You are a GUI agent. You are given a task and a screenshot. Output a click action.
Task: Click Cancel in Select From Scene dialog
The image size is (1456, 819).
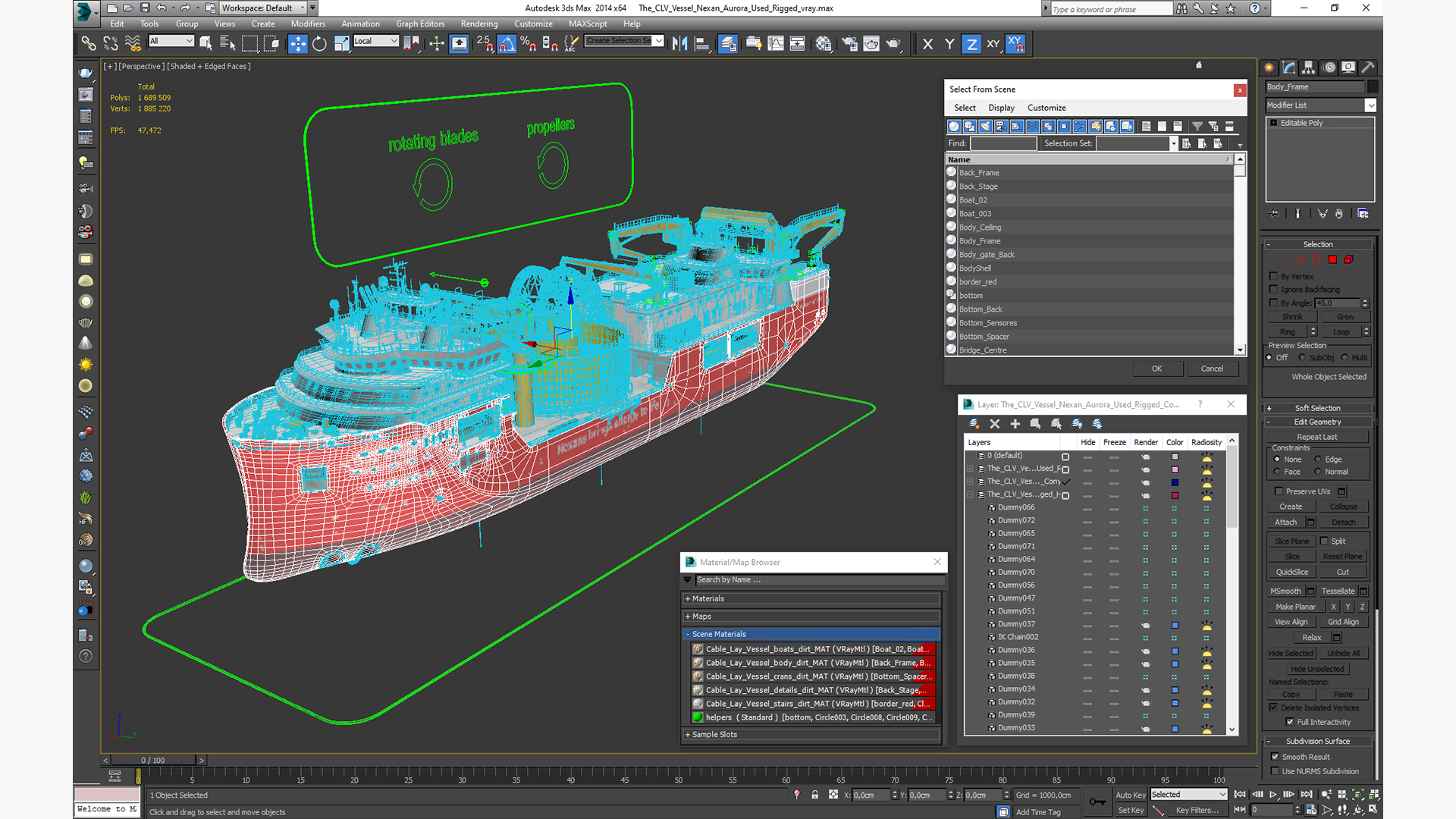tap(1212, 369)
